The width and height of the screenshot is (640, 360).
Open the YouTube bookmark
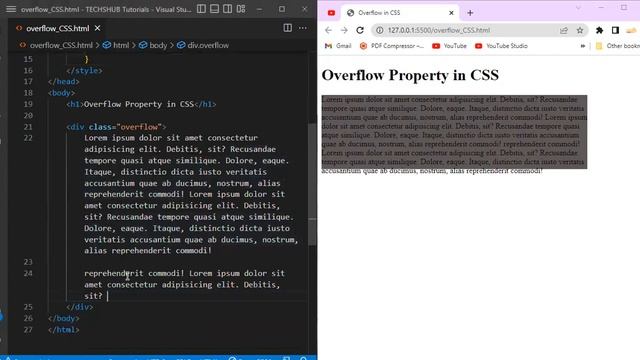click(x=449, y=46)
